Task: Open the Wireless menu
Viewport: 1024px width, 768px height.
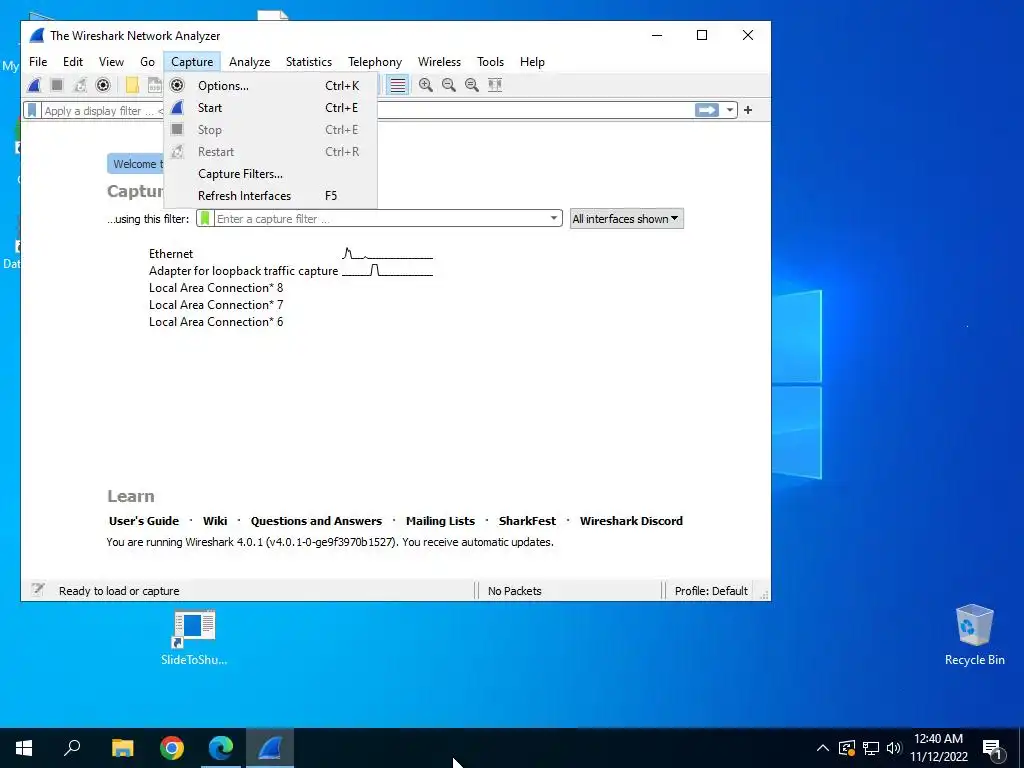Action: [440, 61]
